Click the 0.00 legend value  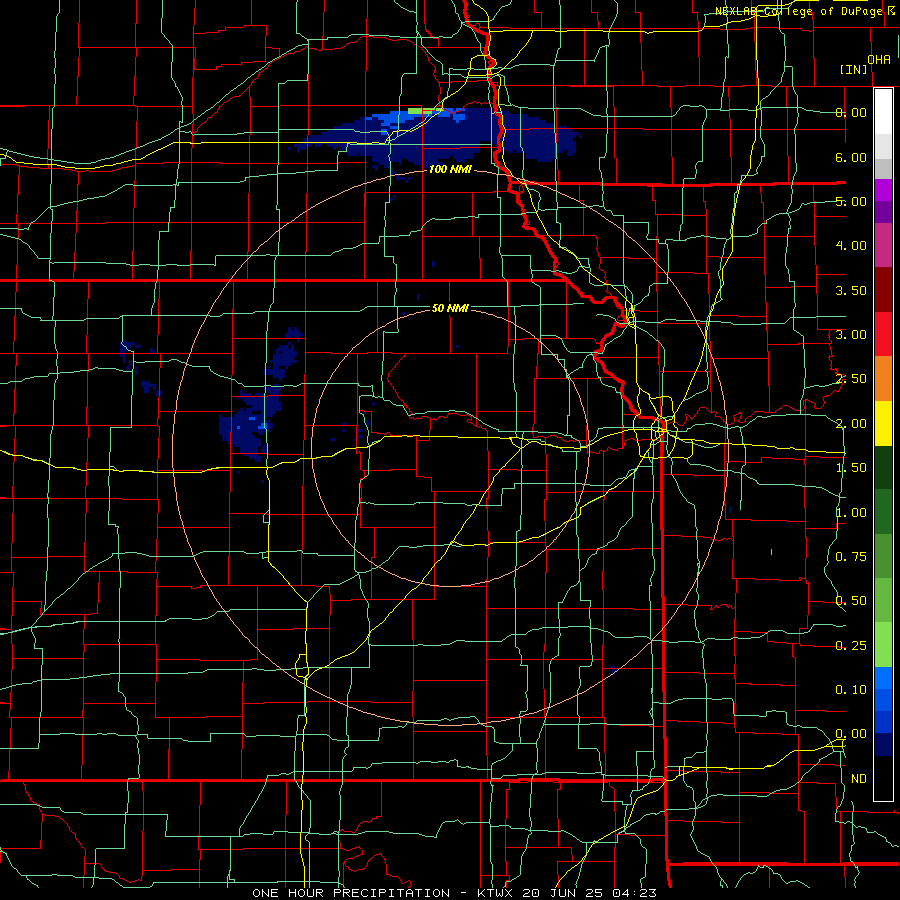pyautogui.click(x=851, y=734)
